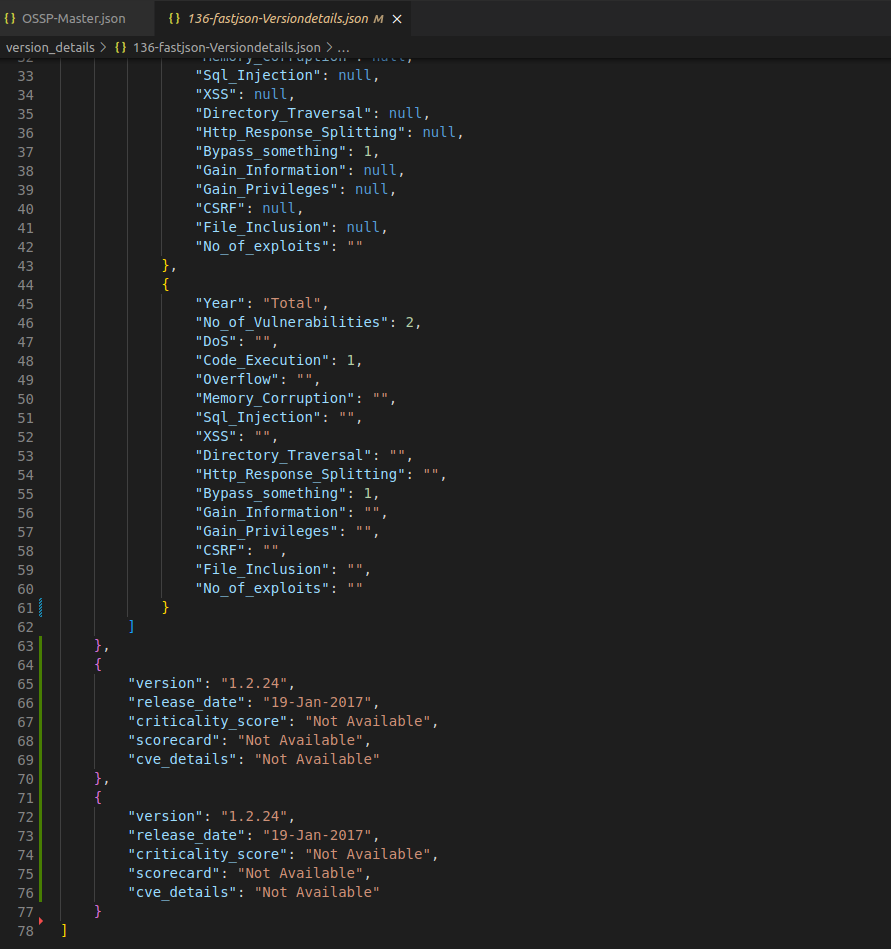The image size is (891, 949).
Task: Click "Gain_Privileges" on line 39
Action: (266, 189)
